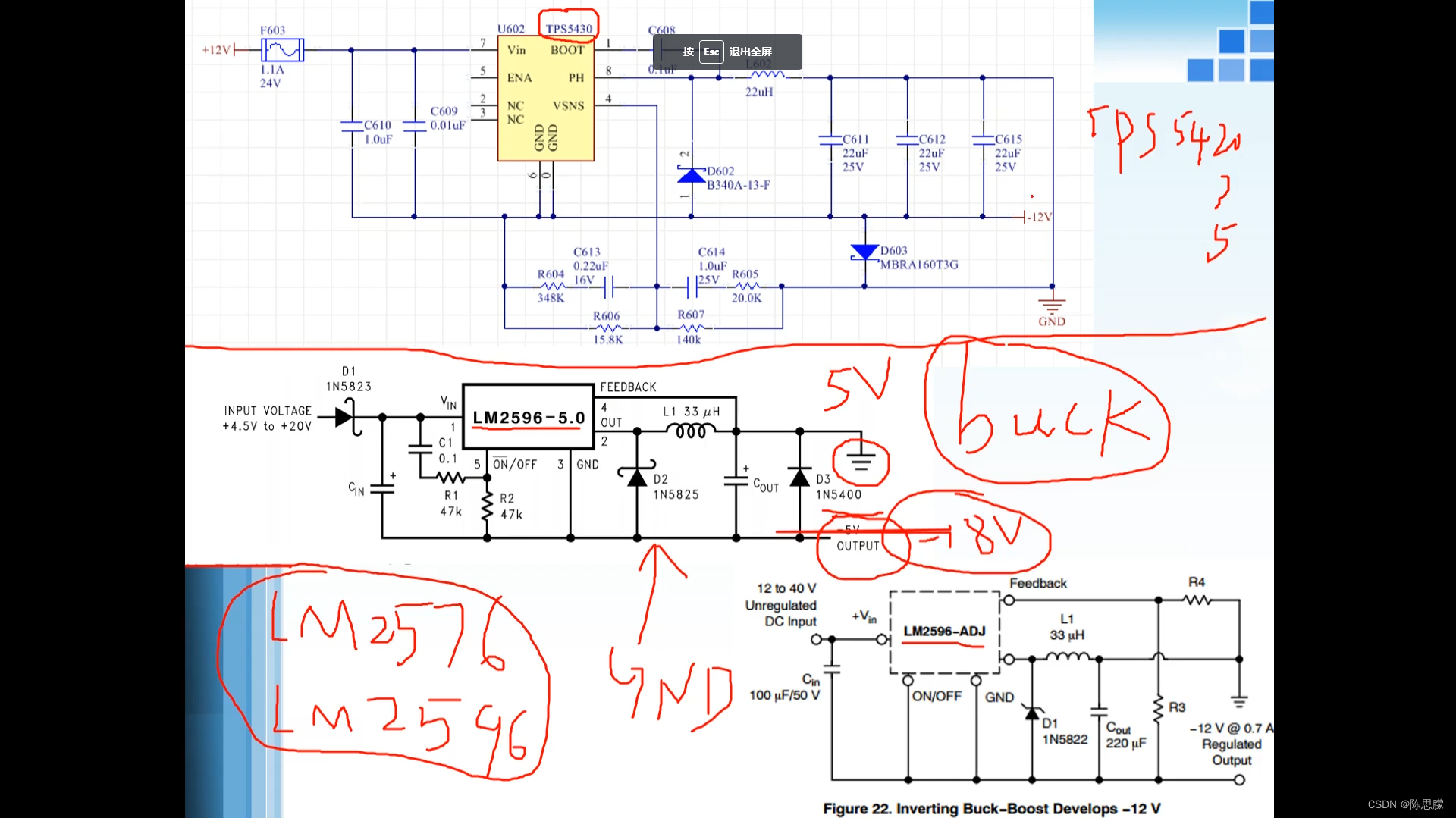The image size is (1456, 818).
Task: Click the D603 diode symbol
Action: 864,252
